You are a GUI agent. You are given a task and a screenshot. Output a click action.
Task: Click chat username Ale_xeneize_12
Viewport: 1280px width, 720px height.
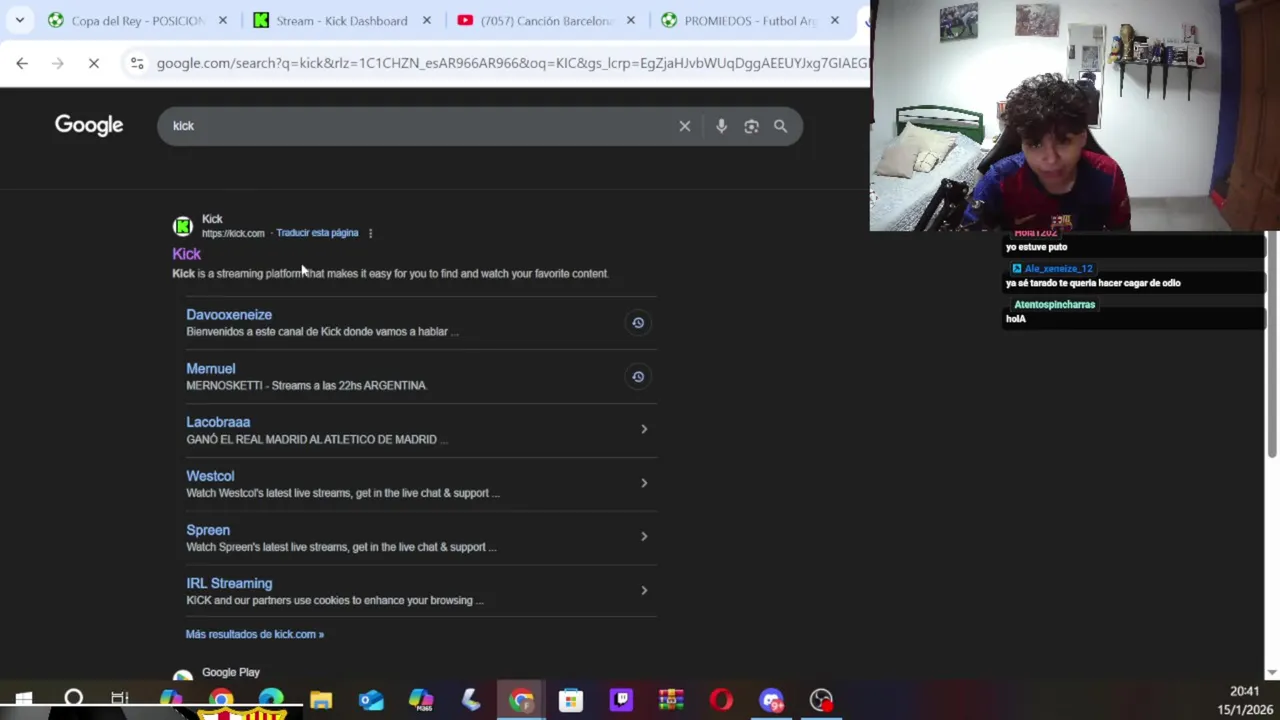click(x=1058, y=269)
